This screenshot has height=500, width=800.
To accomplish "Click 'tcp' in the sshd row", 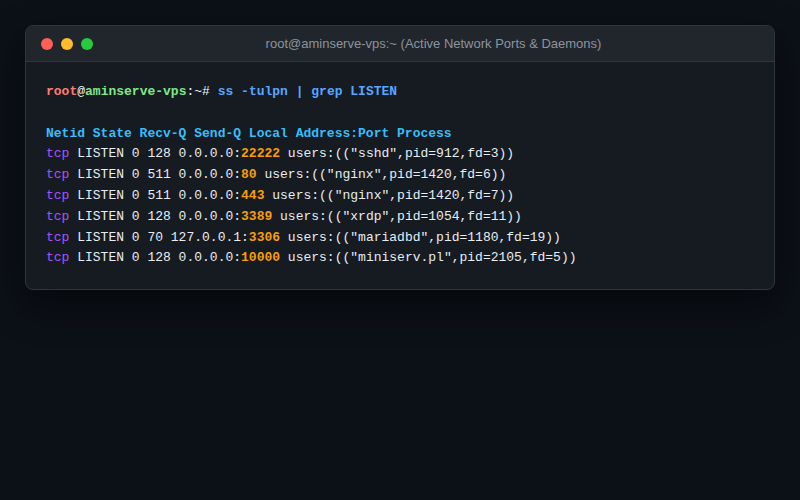I will pos(58,154).
